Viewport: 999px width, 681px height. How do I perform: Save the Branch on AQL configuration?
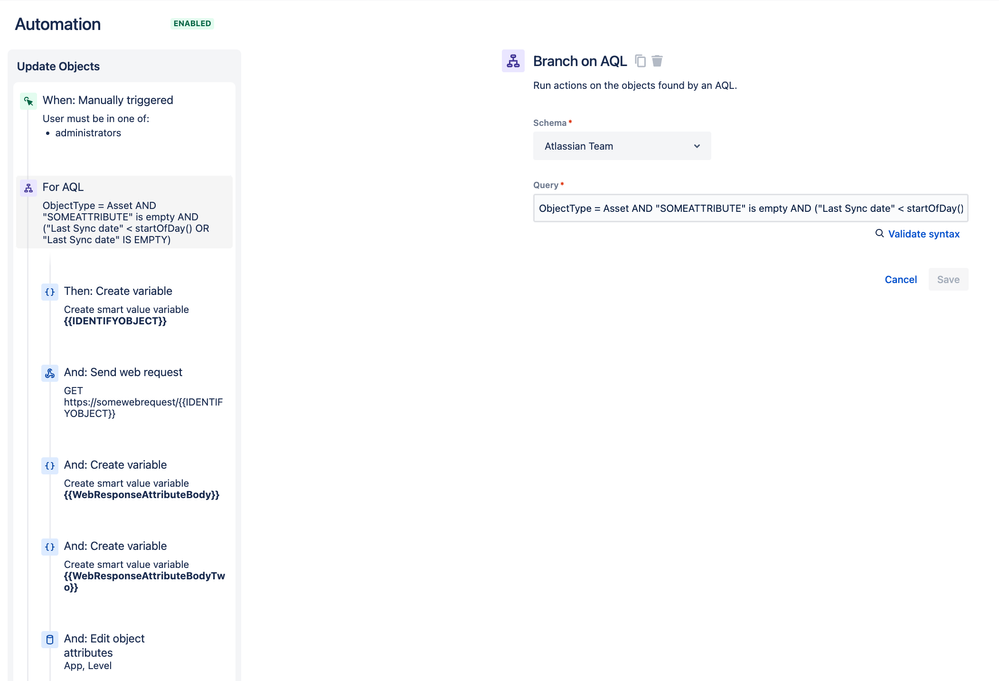947,279
